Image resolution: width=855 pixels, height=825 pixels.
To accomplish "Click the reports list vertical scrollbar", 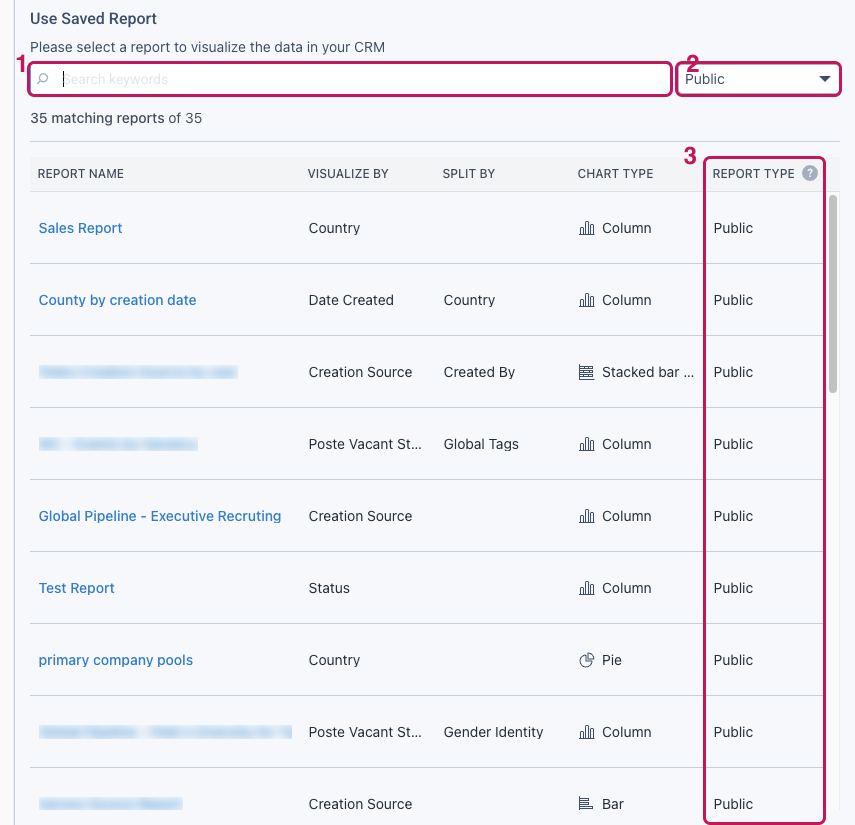I will click(833, 293).
